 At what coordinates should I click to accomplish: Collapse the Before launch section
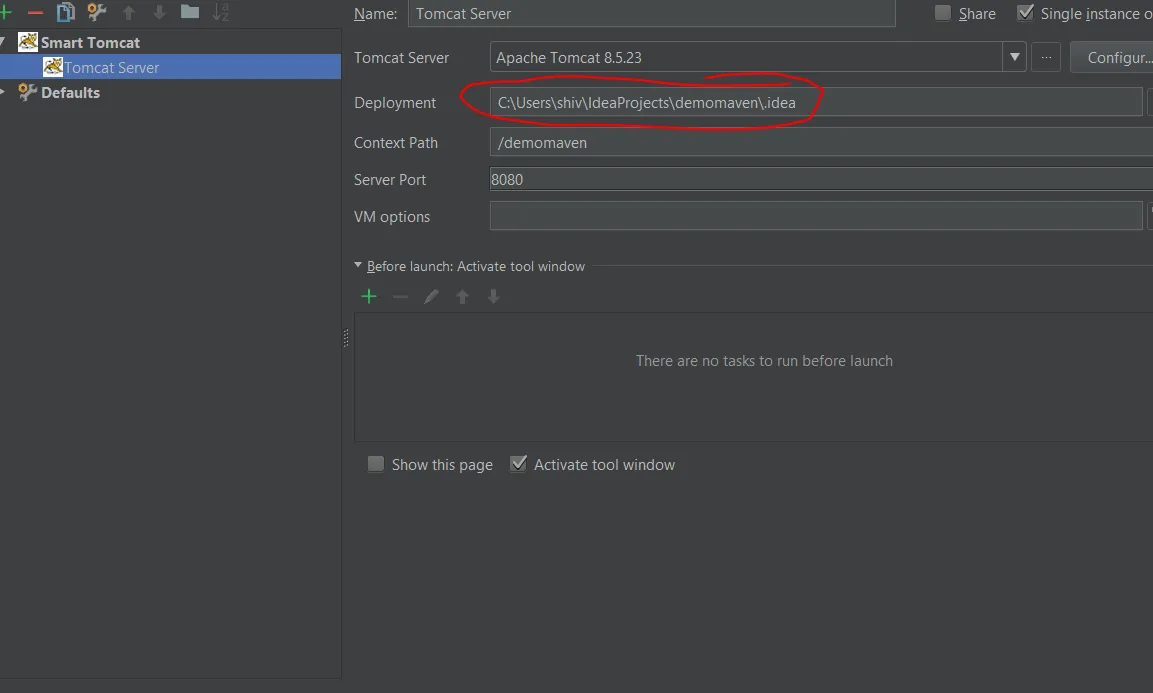click(x=358, y=266)
